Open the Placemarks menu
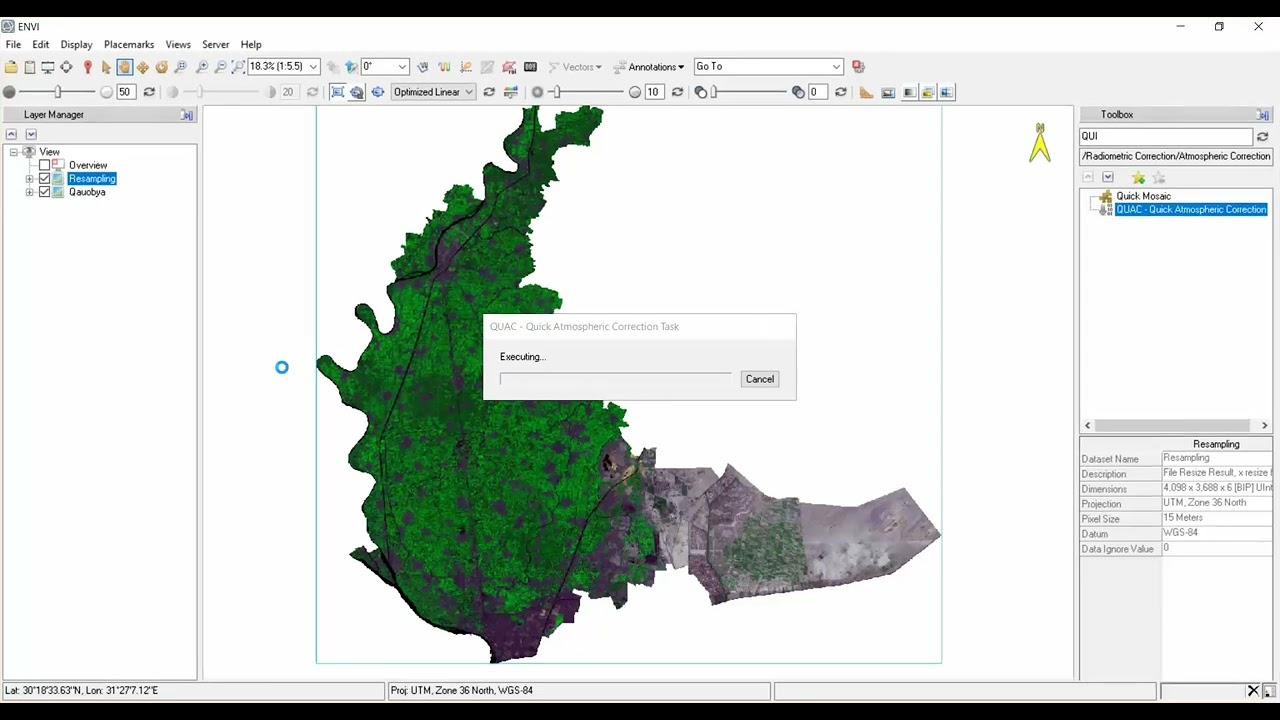The image size is (1280, 720). (x=128, y=45)
